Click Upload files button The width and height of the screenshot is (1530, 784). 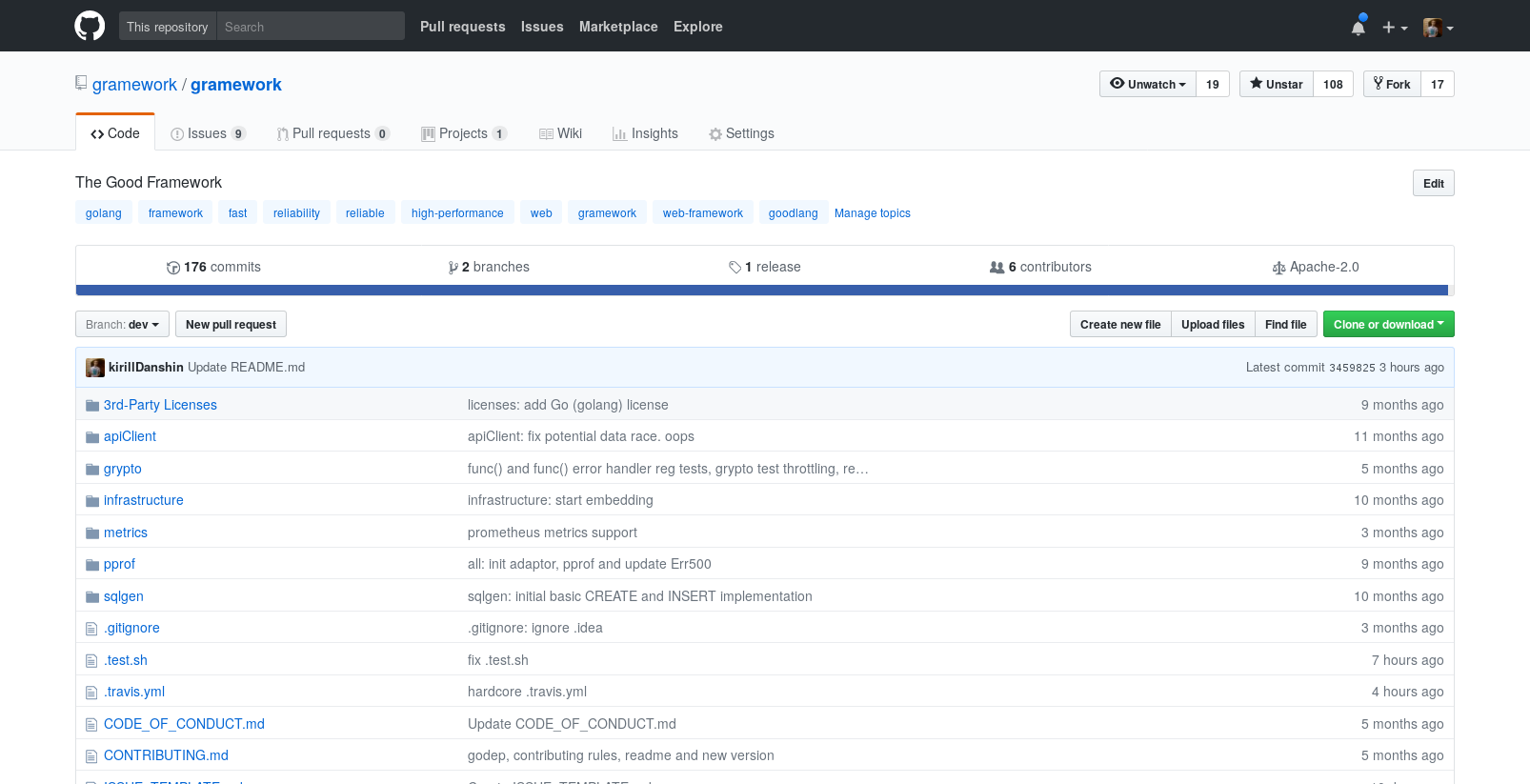(x=1213, y=324)
